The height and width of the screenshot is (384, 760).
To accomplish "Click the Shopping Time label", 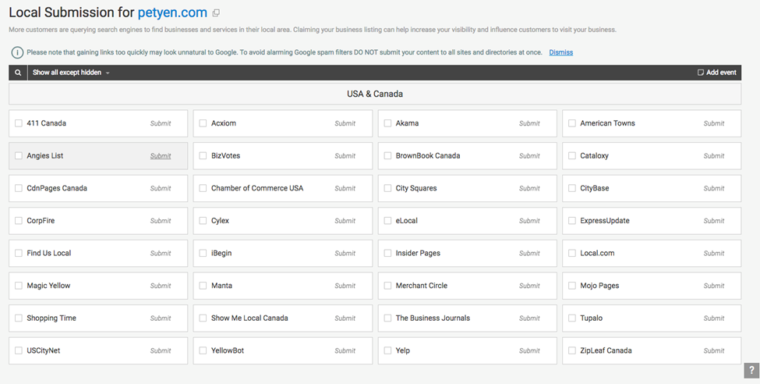I will 51,318.
